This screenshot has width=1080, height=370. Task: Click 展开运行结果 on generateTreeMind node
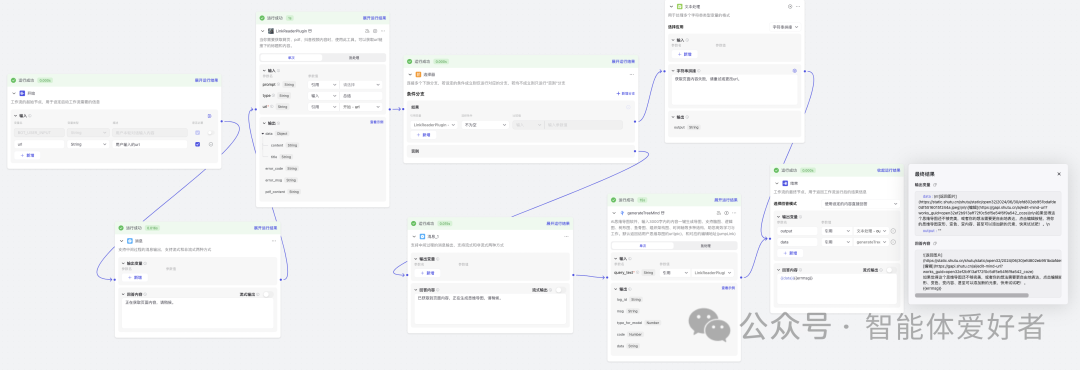click(x=726, y=200)
